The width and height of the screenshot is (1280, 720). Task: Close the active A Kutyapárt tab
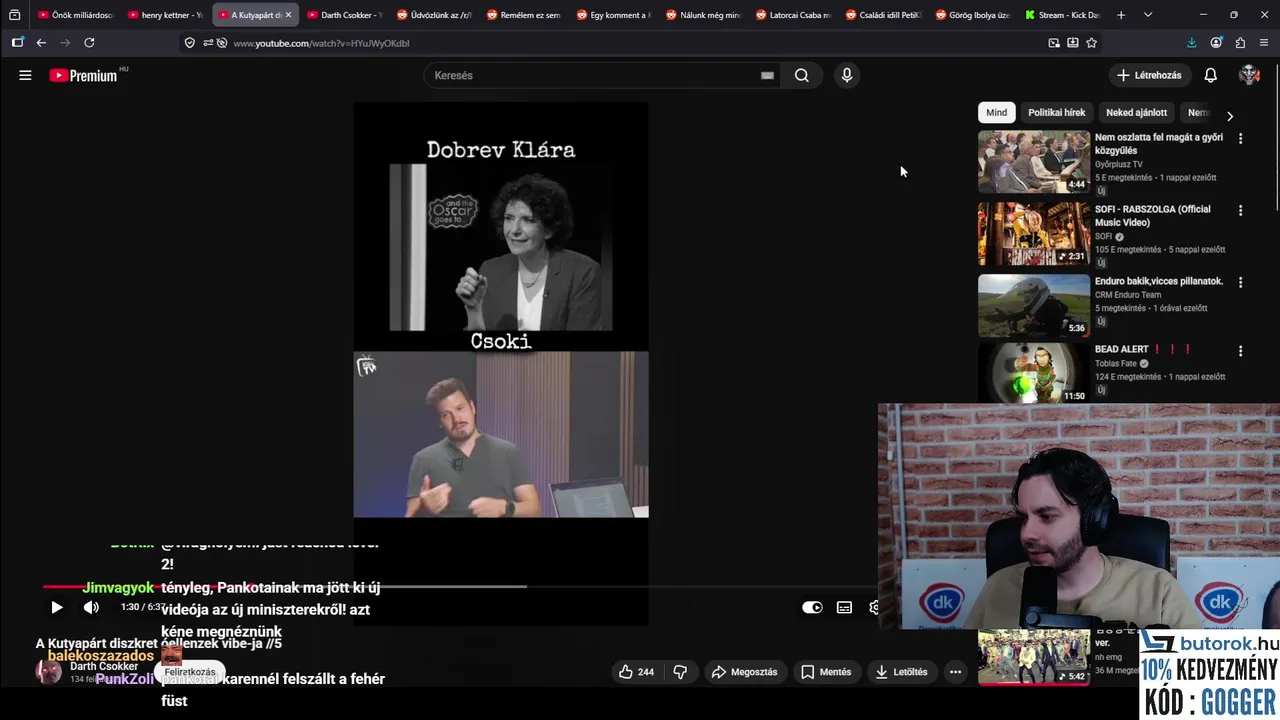pos(288,15)
